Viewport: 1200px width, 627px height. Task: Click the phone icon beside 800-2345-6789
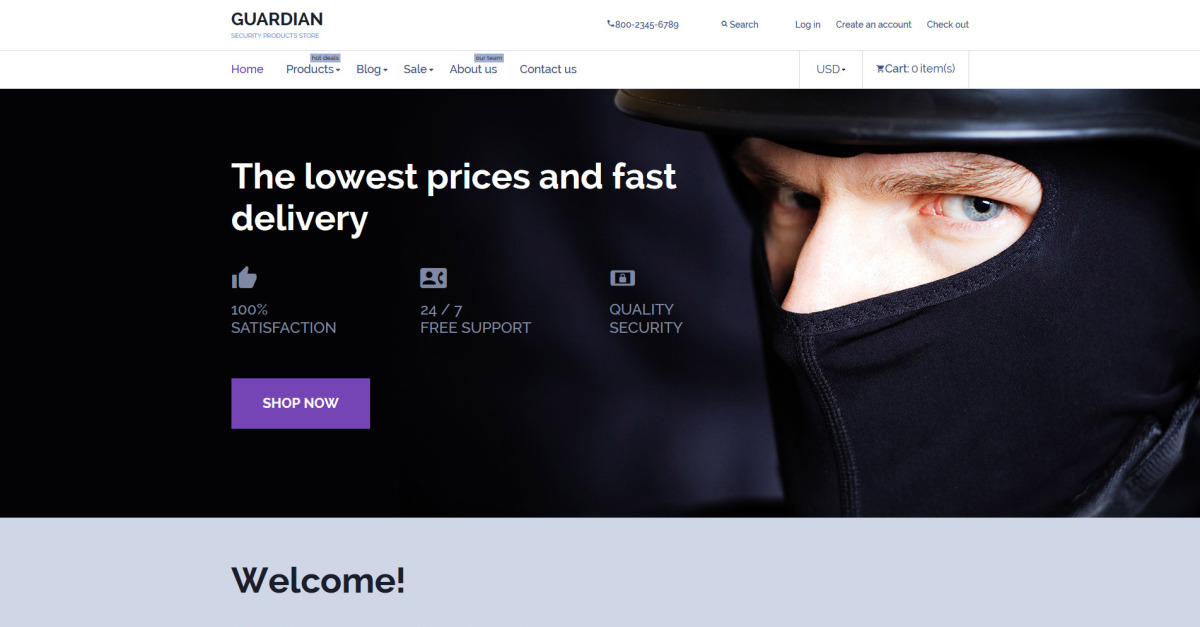(610, 24)
